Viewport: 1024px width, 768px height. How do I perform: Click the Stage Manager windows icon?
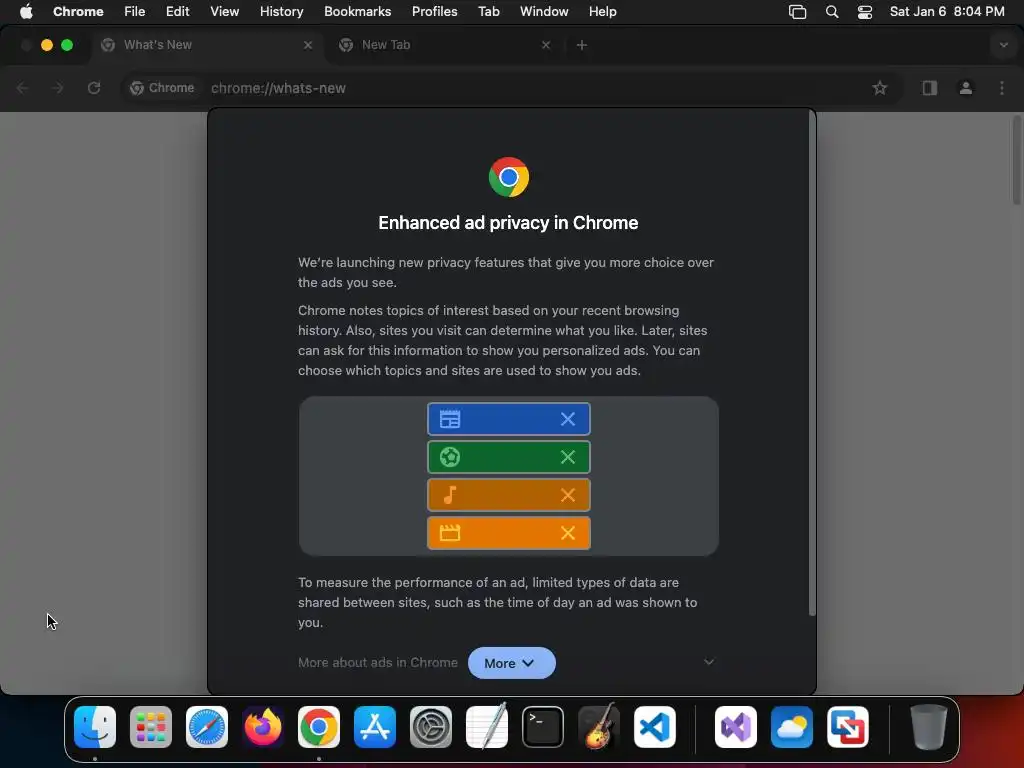click(797, 12)
